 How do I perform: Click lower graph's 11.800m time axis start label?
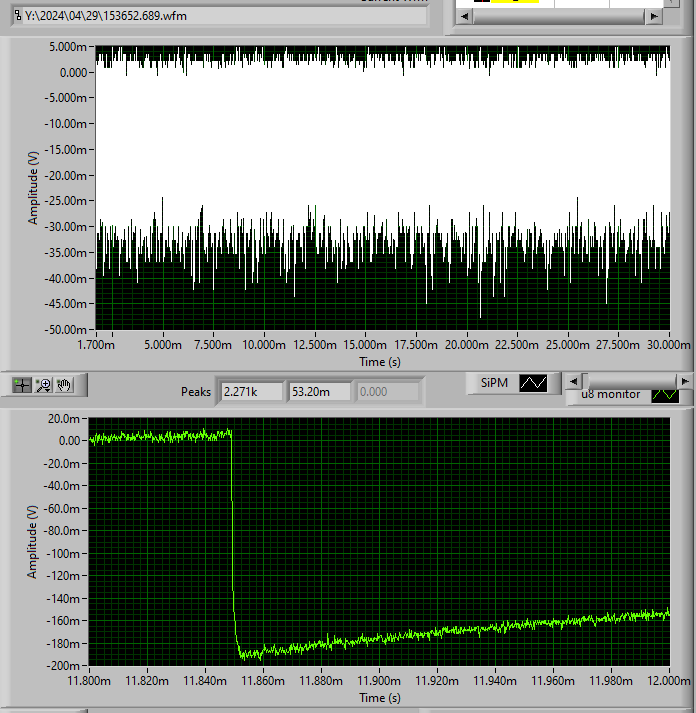pyautogui.click(x=91, y=682)
